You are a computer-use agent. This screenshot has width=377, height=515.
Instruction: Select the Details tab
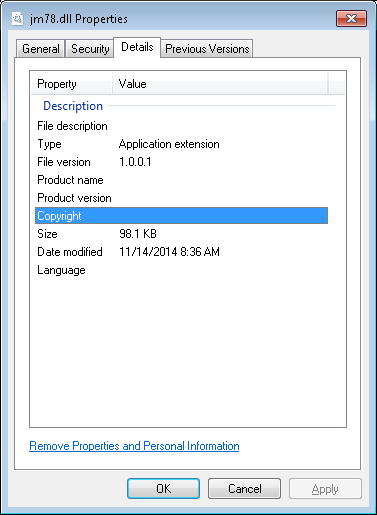137,47
